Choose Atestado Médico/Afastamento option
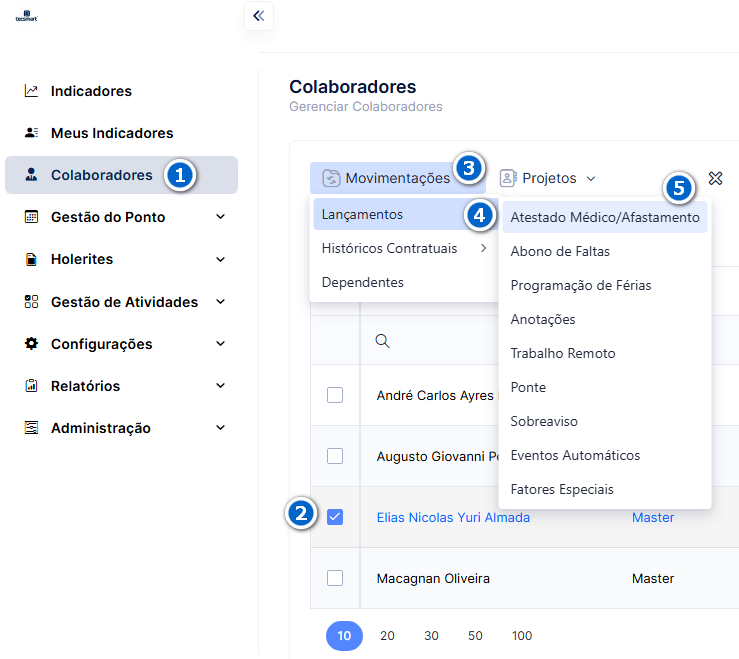 click(x=605, y=217)
